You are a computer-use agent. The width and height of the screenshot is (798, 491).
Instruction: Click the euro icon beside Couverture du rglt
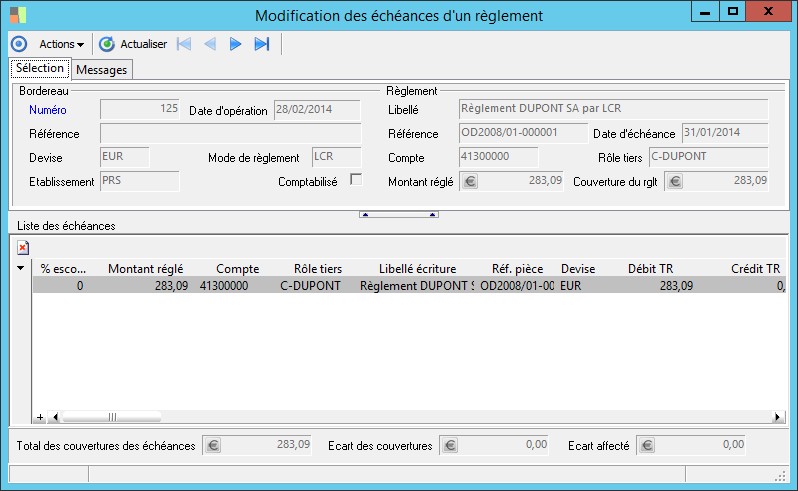point(675,182)
